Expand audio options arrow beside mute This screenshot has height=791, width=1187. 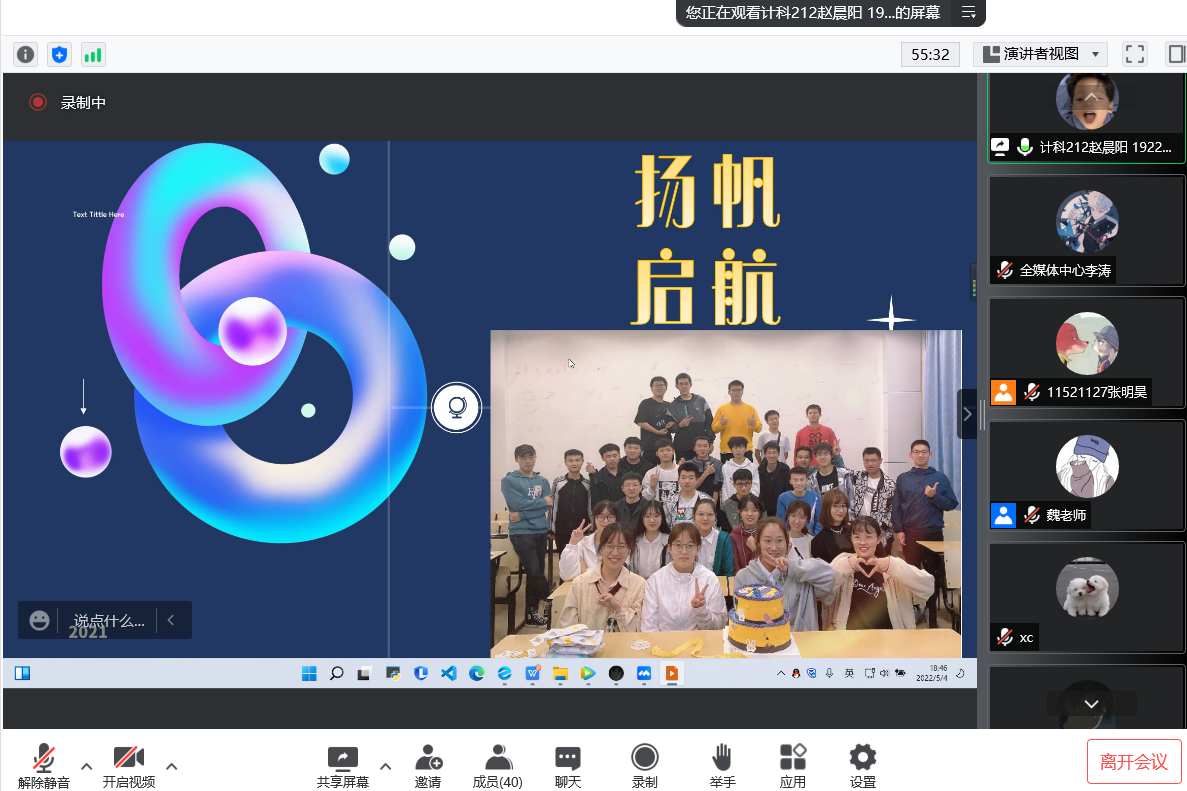click(86, 766)
